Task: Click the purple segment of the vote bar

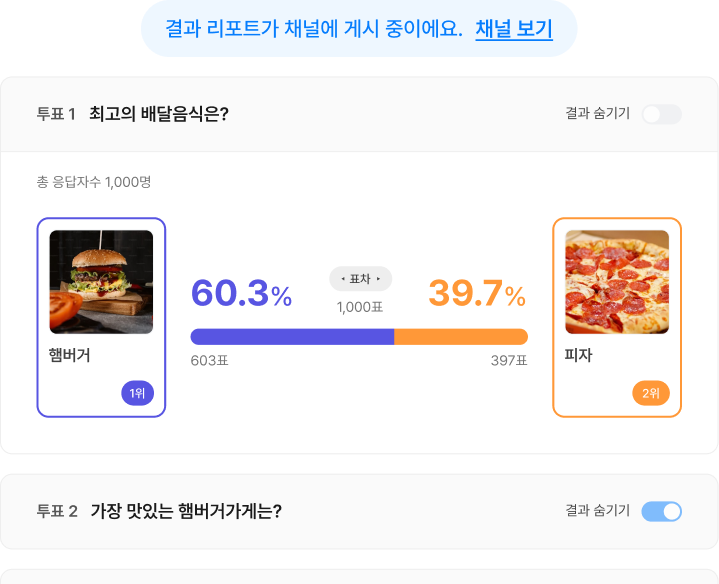Action: 292,336
